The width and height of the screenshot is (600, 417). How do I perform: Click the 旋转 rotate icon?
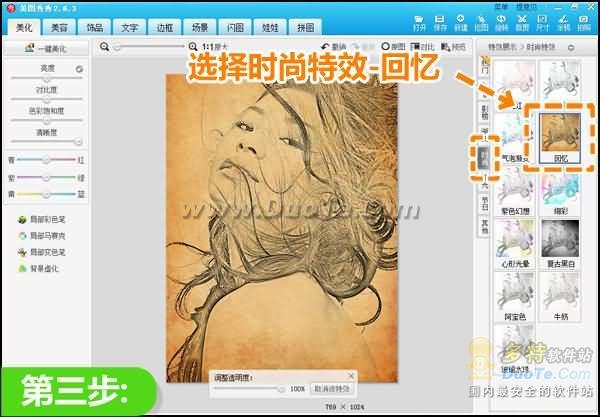pos(501,23)
